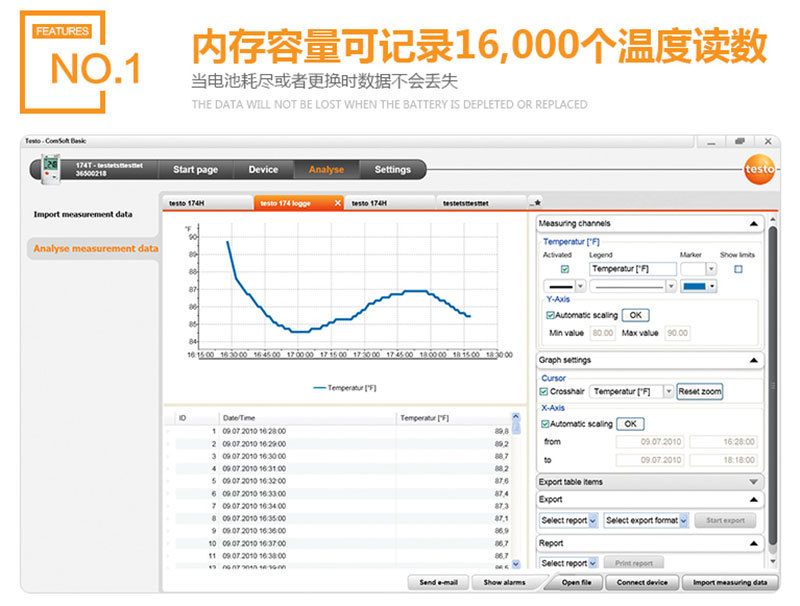
Task: Click Analyse measurement data in sidebar
Action: coord(95,248)
